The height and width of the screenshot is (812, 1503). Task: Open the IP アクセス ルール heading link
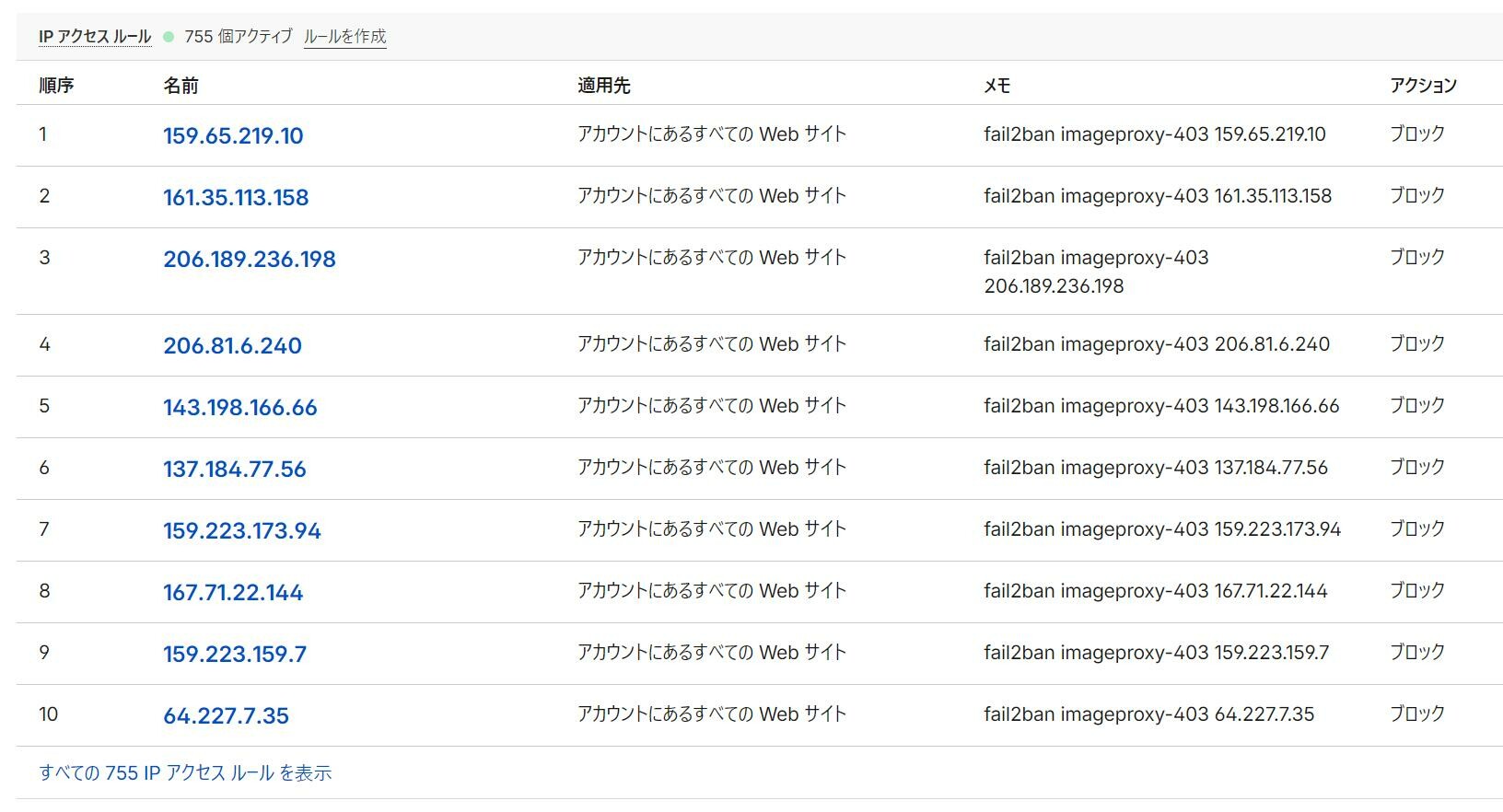[x=95, y=37]
